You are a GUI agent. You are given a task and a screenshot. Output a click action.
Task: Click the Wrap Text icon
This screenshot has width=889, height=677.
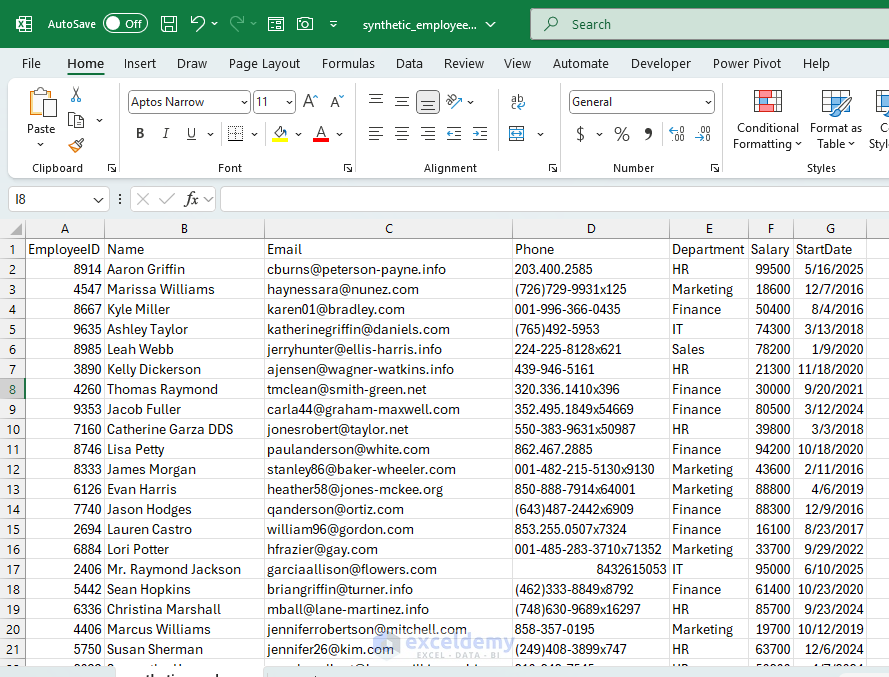[x=518, y=101]
